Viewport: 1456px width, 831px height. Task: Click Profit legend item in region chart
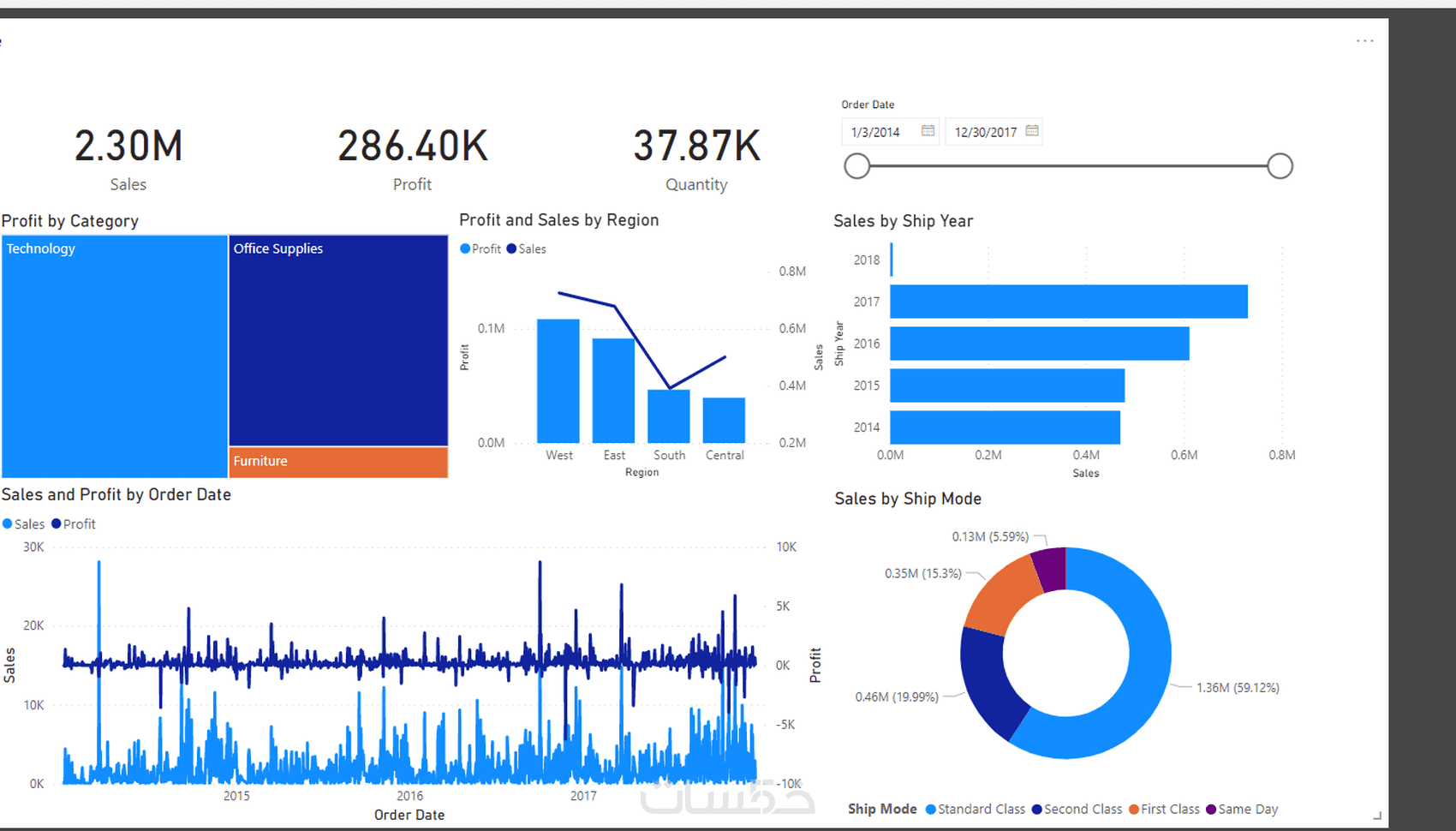480,248
